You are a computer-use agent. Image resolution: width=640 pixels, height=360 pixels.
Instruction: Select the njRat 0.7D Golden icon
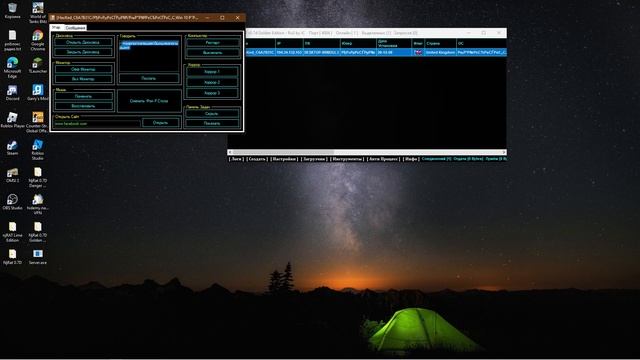(38, 231)
